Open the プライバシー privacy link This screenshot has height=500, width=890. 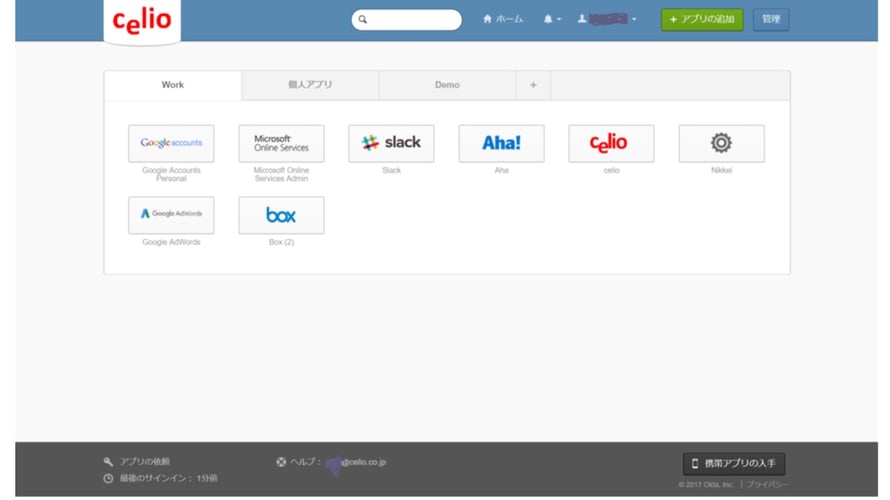point(767,485)
